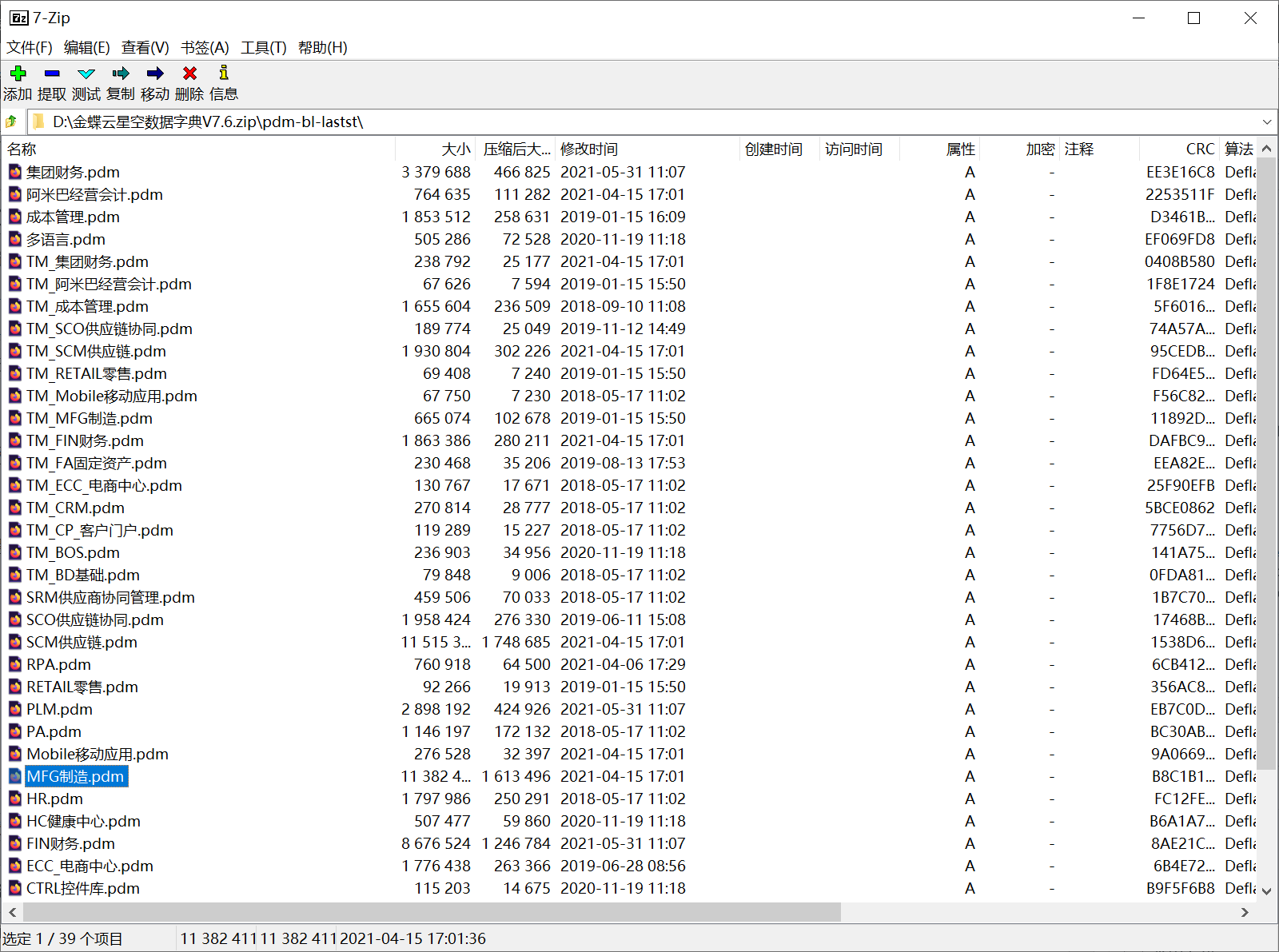Open the 文件(F) menu
The height and width of the screenshot is (952, 1279).
pos(30,47)
